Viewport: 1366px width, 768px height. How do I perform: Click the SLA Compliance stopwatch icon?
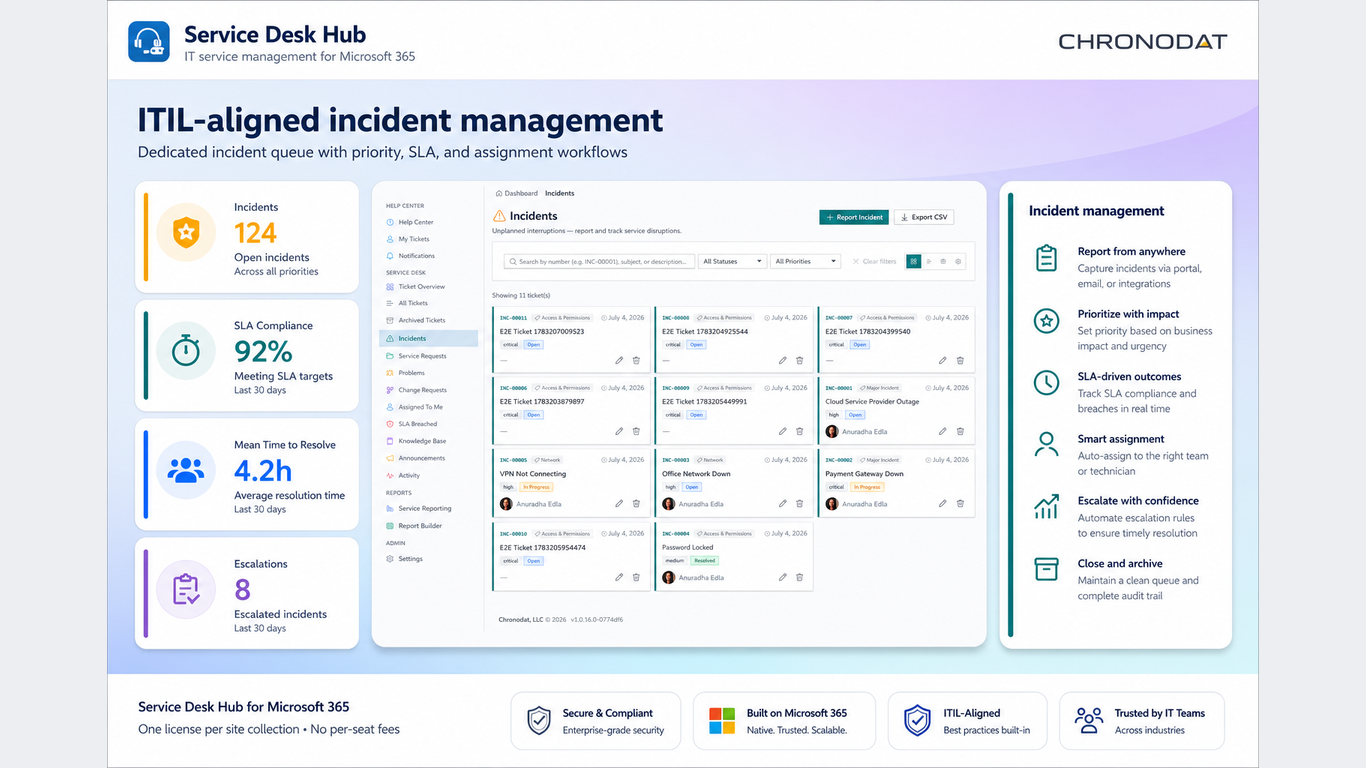pos(185,351)
